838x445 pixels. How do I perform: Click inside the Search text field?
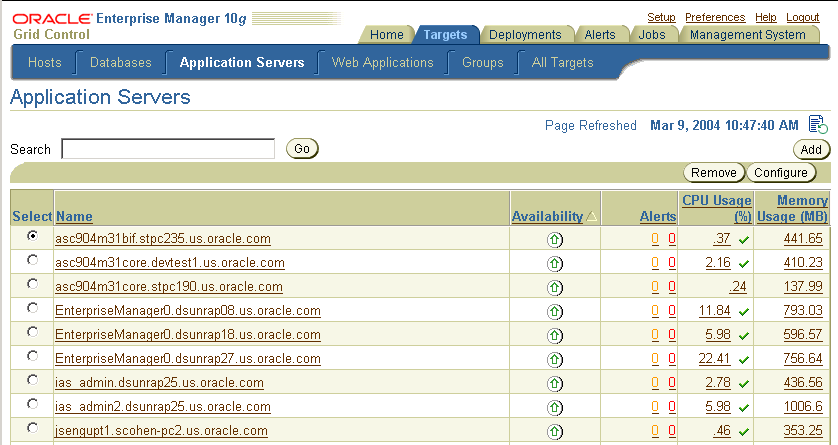coord(168,149)
